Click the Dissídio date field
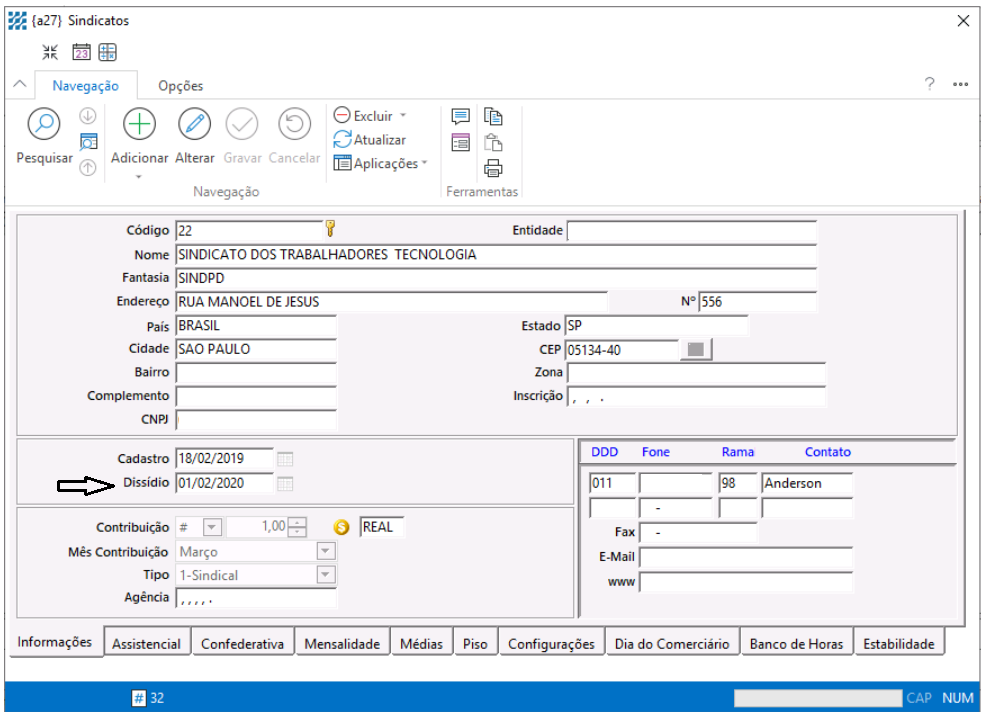 point(225,483)
